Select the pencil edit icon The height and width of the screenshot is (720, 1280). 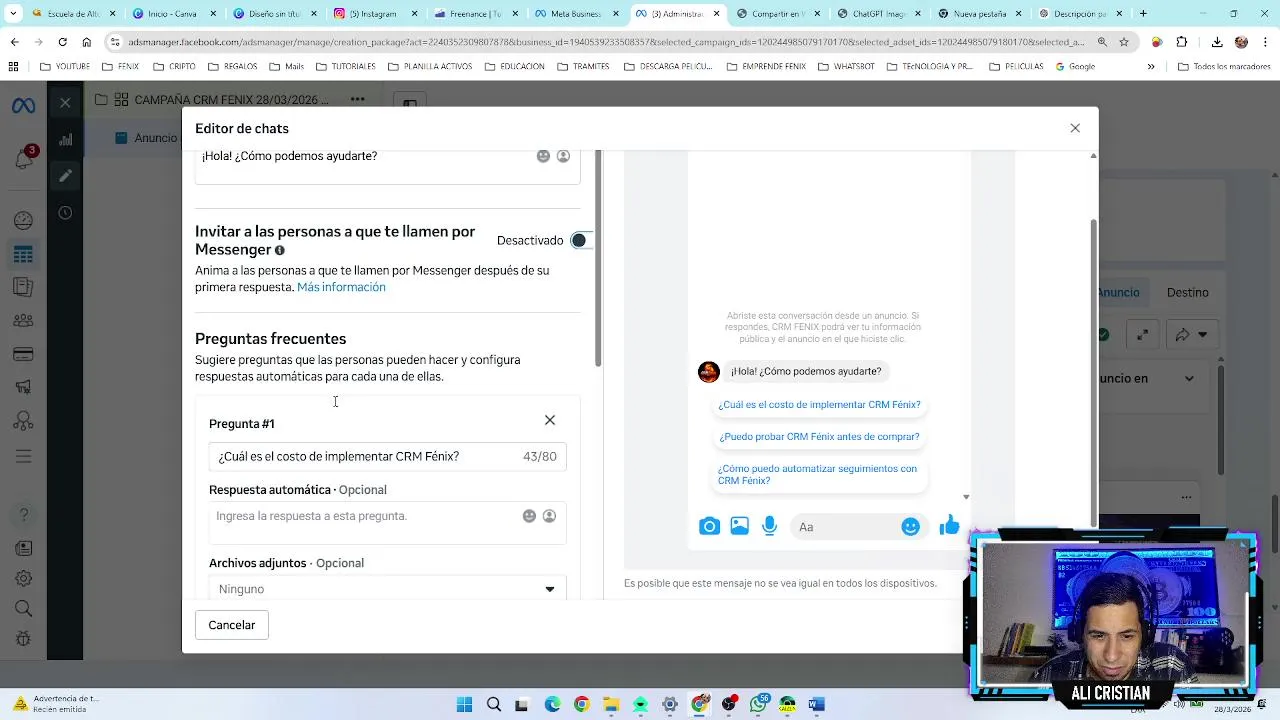tap(65, 176)
